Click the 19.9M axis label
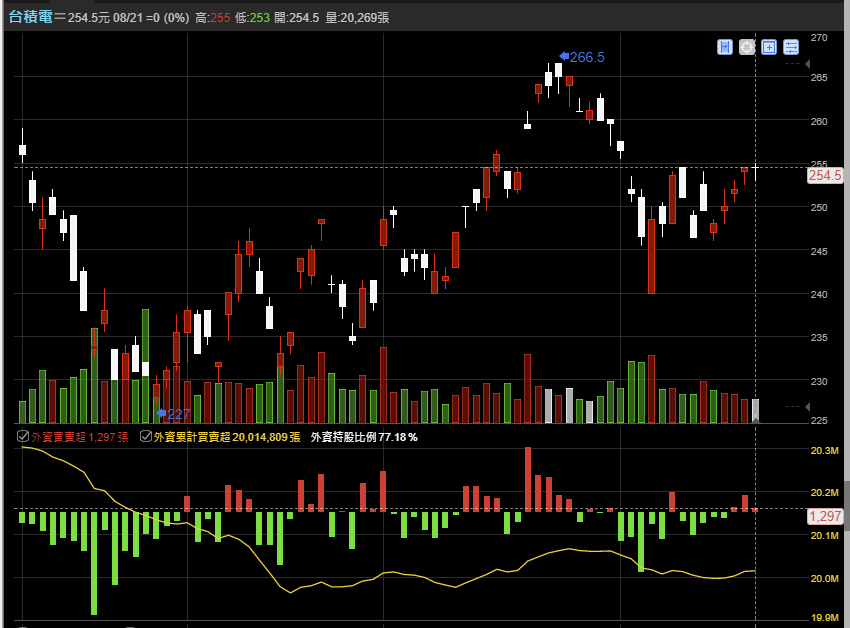The image size is (850, 628). (824, 617)
